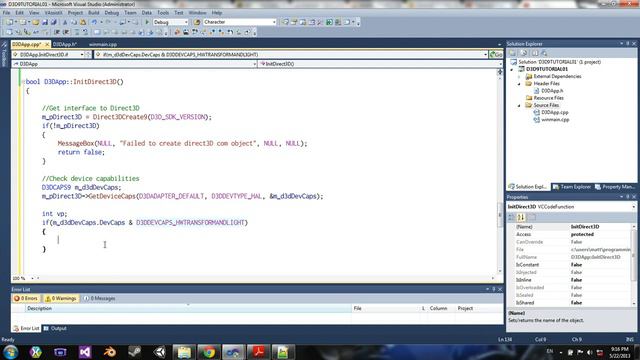Click Alphabetical sort icon in Properties panel
Viewport: 640px width, 360px height.
[521, 217]
